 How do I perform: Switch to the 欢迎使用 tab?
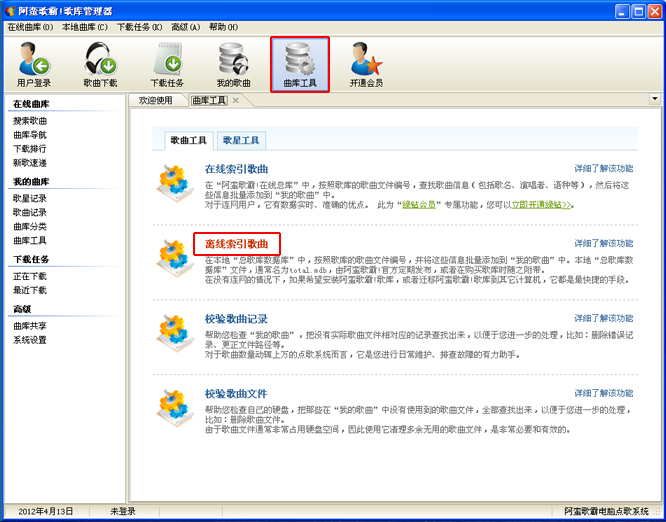(x=156, y=101)
